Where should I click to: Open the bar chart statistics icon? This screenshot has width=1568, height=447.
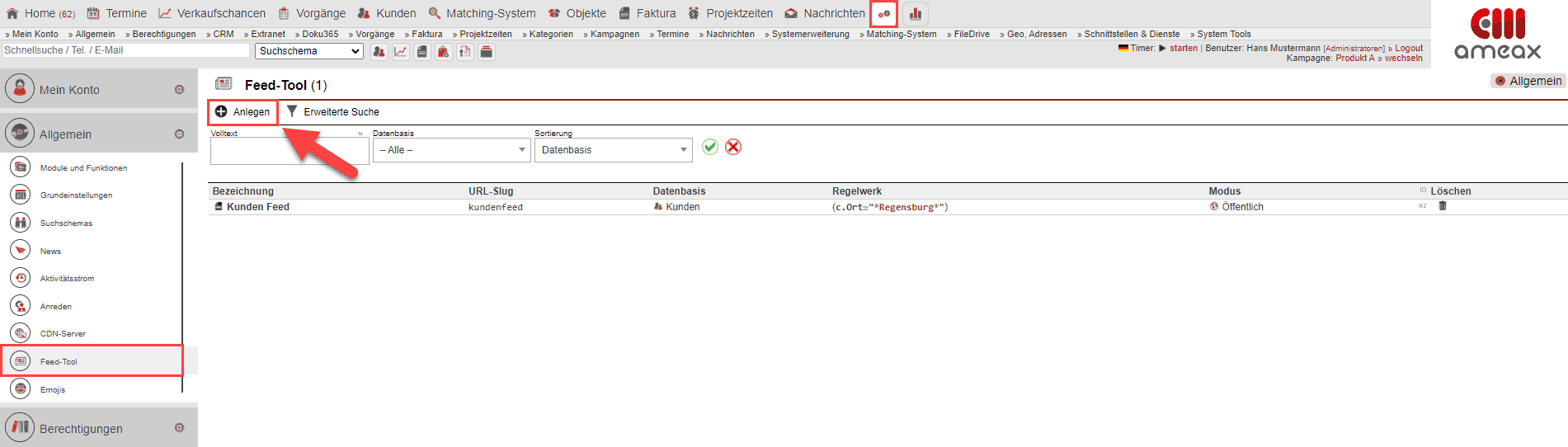(x=915, y=14)
